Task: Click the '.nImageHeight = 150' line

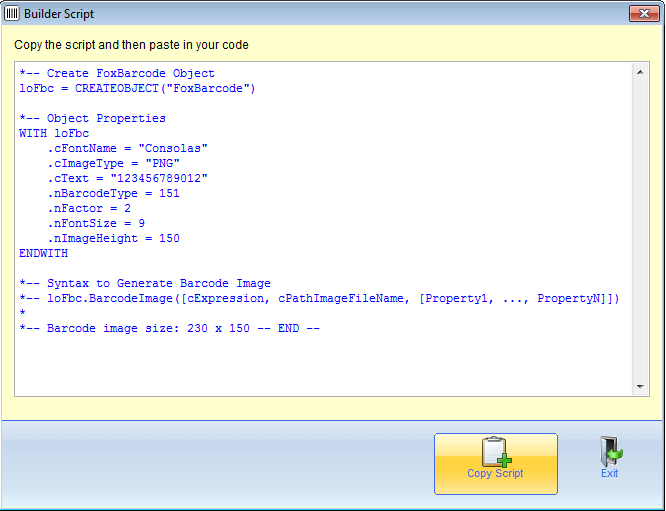Action: [x=113, y=238]
